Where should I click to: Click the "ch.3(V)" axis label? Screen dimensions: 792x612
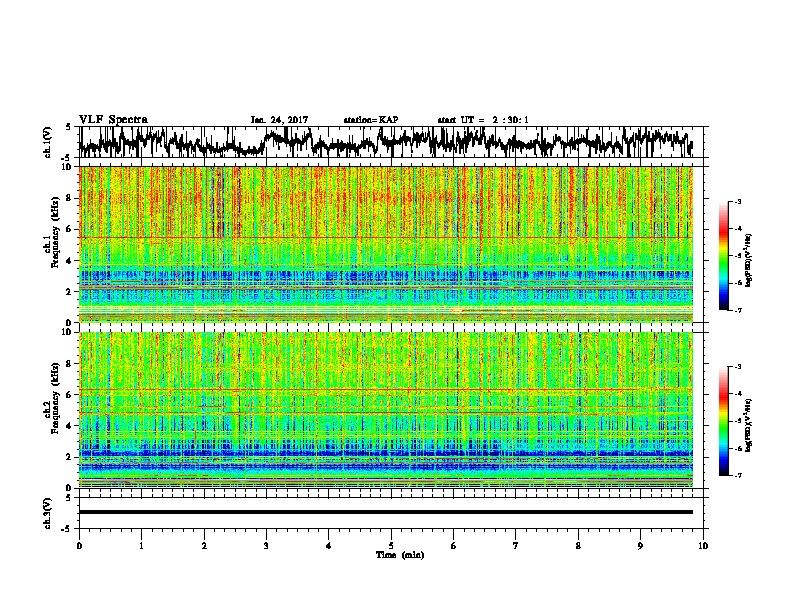point(48,513)
